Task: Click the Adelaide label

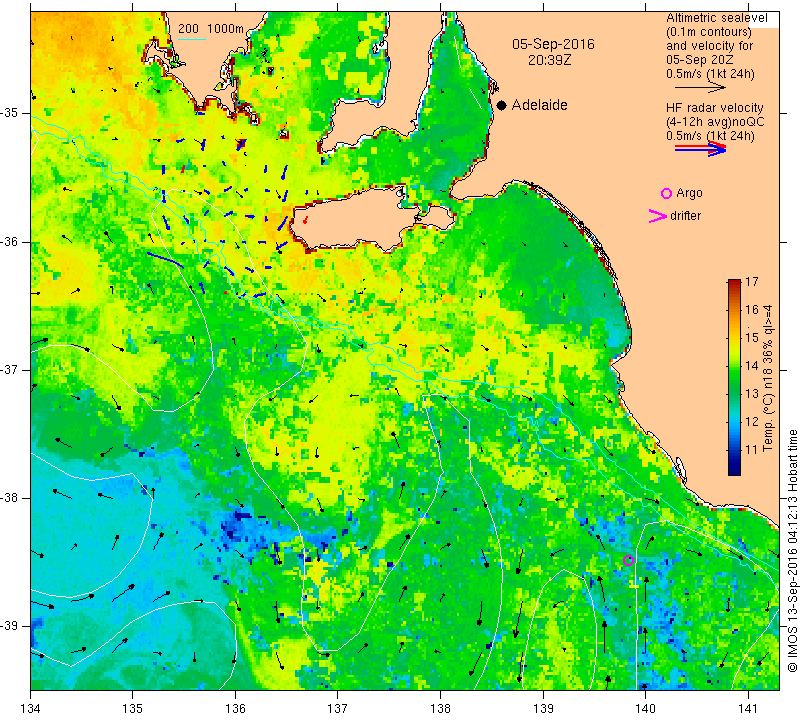Action: tap(539, 105)
